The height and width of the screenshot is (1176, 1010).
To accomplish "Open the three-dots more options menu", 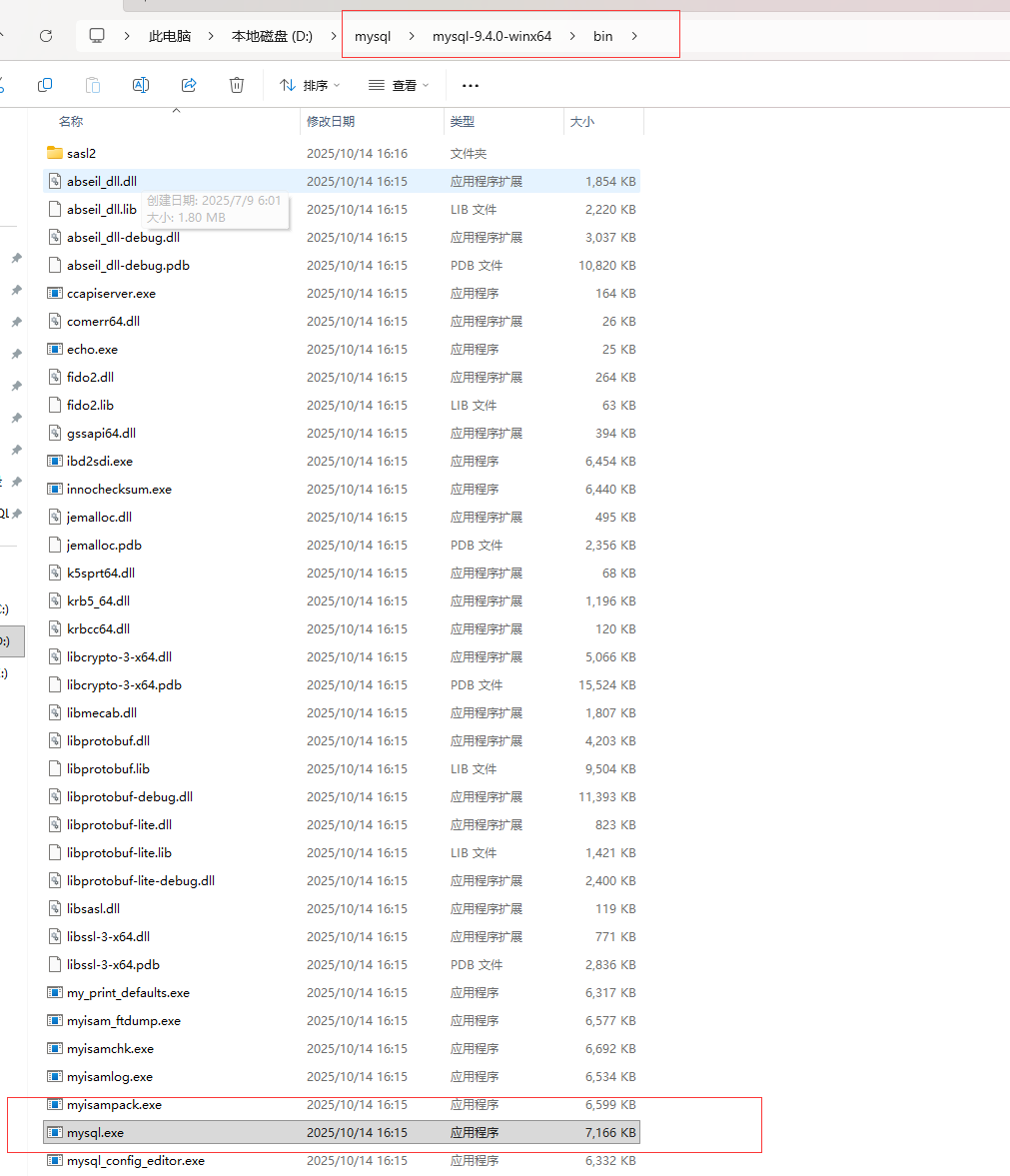I will (471, 86).
